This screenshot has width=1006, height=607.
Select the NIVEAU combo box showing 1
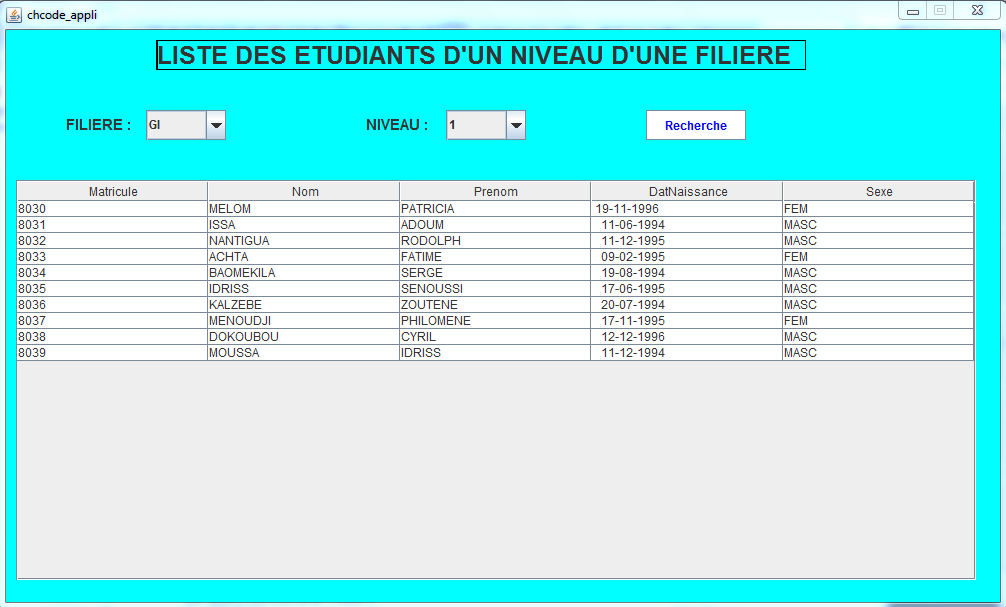pyautogui.click(x=486, y=125)
